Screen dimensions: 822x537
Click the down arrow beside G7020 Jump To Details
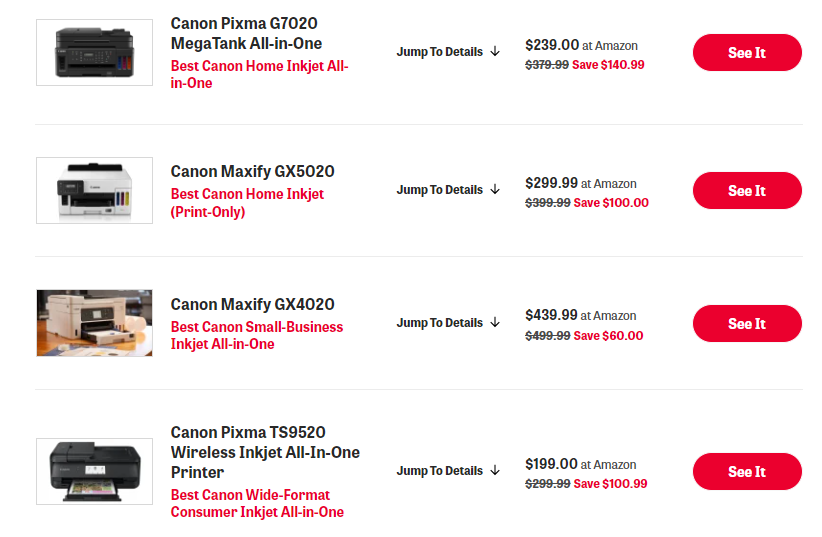pos(495,51)
